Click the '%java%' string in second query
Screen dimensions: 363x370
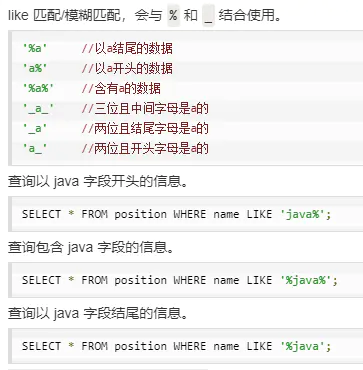(306, 280)
